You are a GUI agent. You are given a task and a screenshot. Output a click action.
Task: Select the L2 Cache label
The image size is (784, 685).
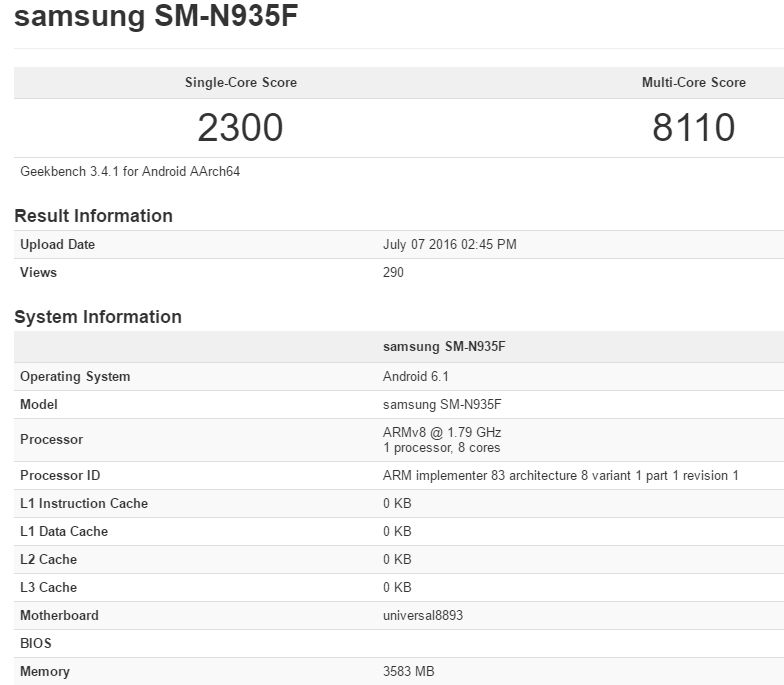tap(48, 560)
